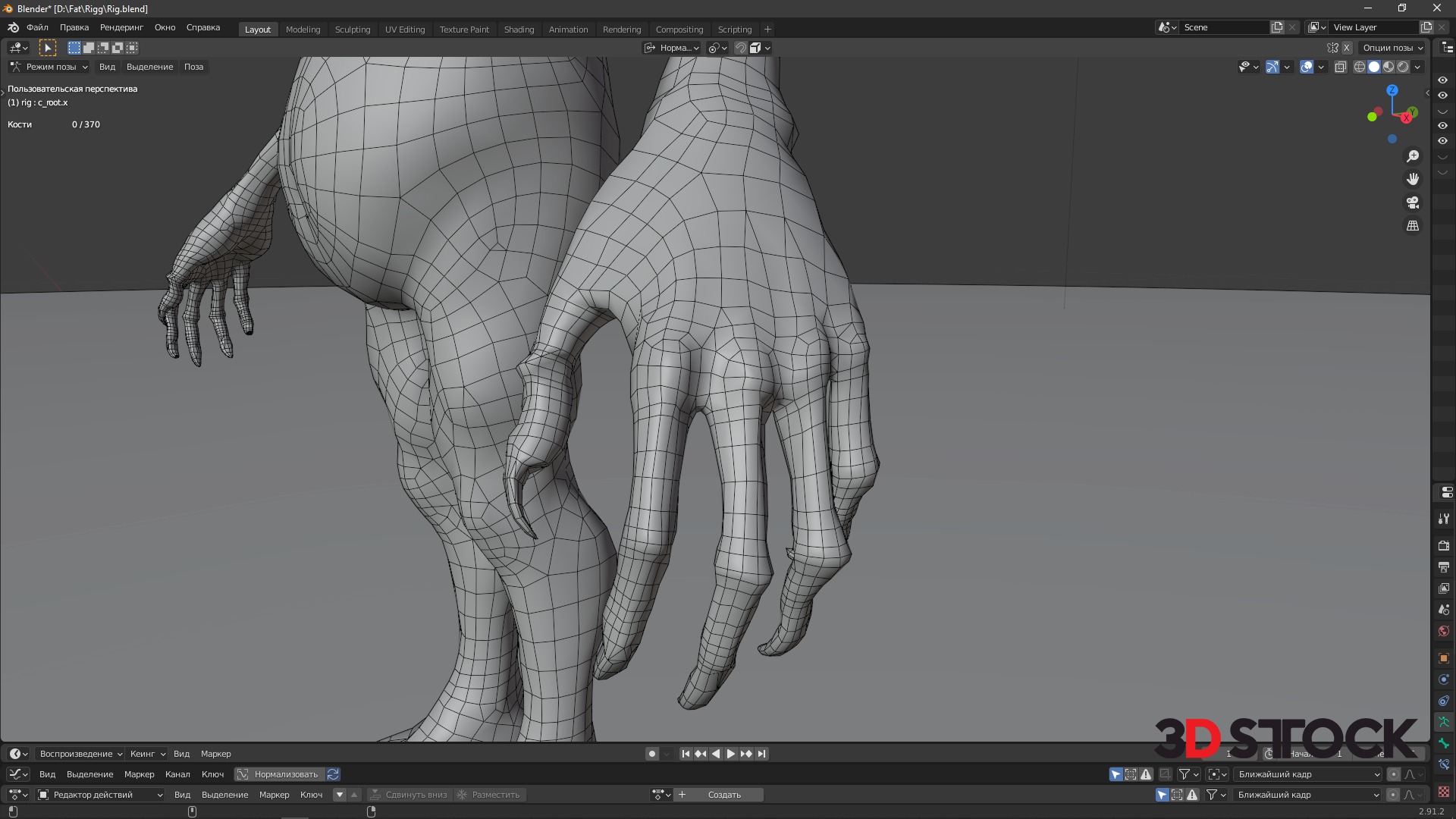Click the Z axis on navigation gizmo
Screen dimensions: 1456x819
[1392, 90]
